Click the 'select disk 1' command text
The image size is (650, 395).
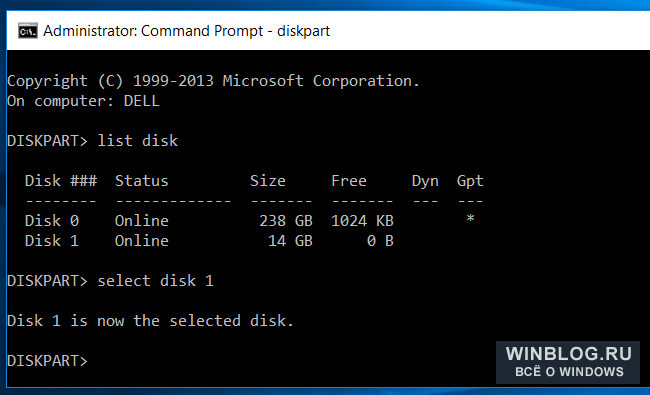pyautogui.click(x=155, y=281)
